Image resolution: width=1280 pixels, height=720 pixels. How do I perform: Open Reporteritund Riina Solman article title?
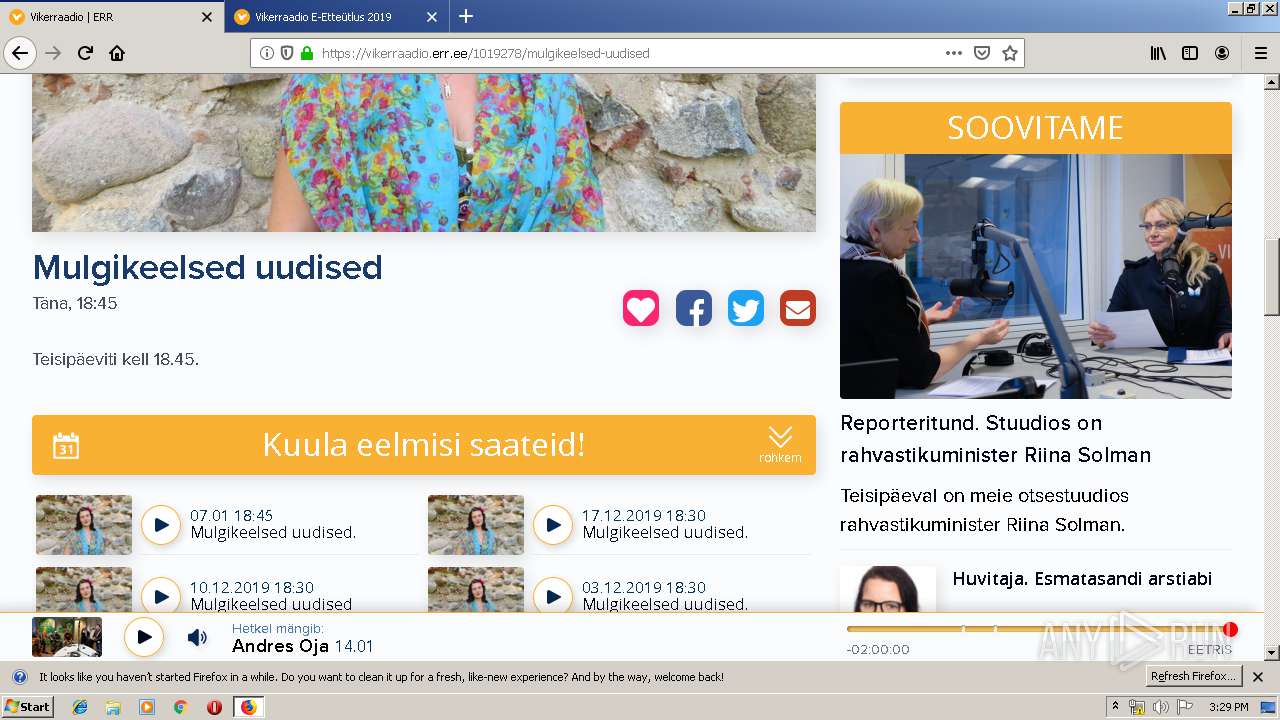pyautogui.click(x=996, y=439)
